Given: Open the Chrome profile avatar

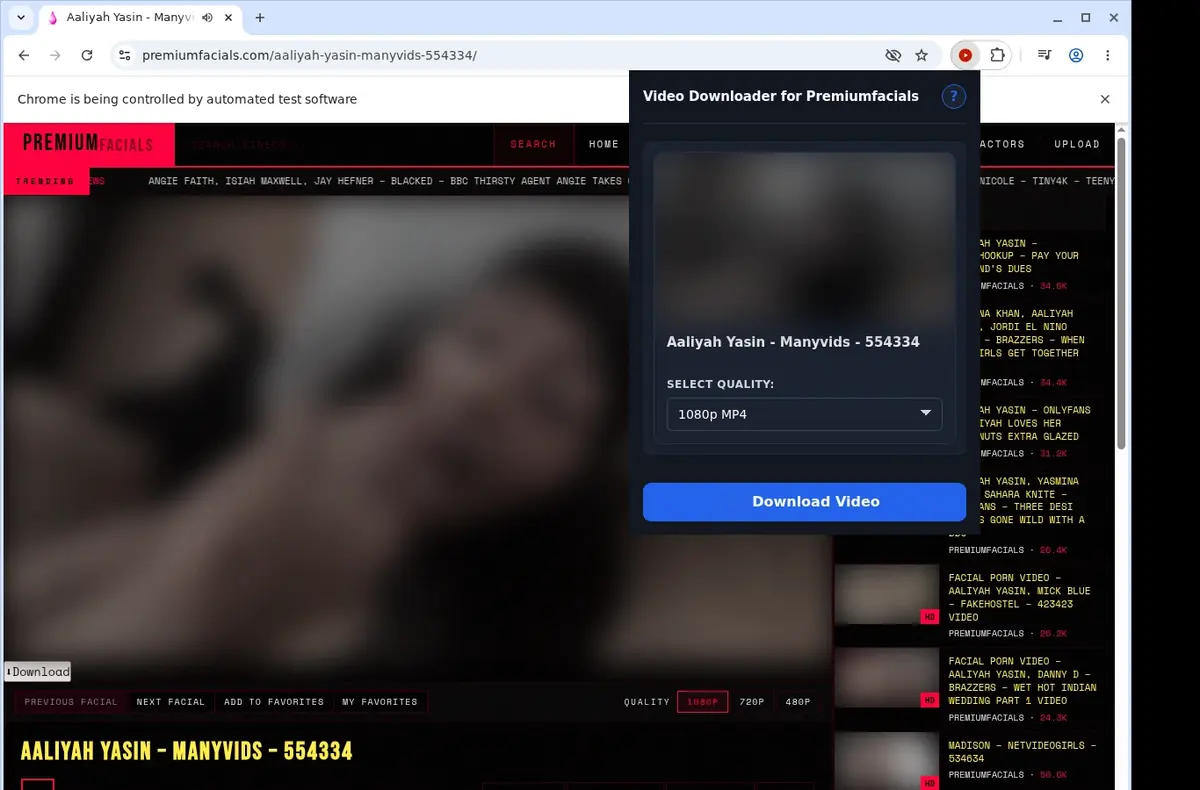Looking at the screenshot, I should coord(1076,56).
